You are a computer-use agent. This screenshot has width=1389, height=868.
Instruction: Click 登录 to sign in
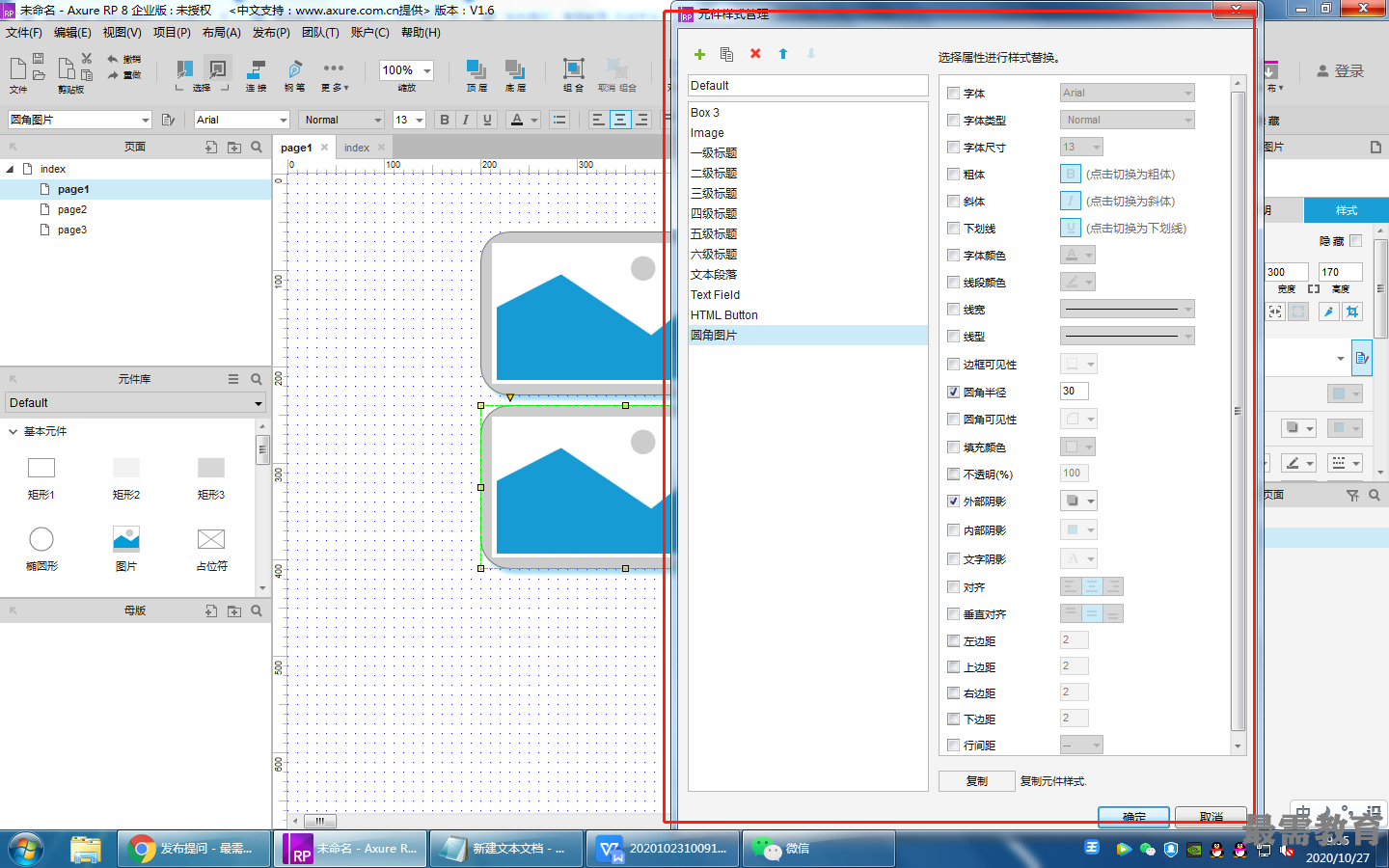coord(1341,71)
